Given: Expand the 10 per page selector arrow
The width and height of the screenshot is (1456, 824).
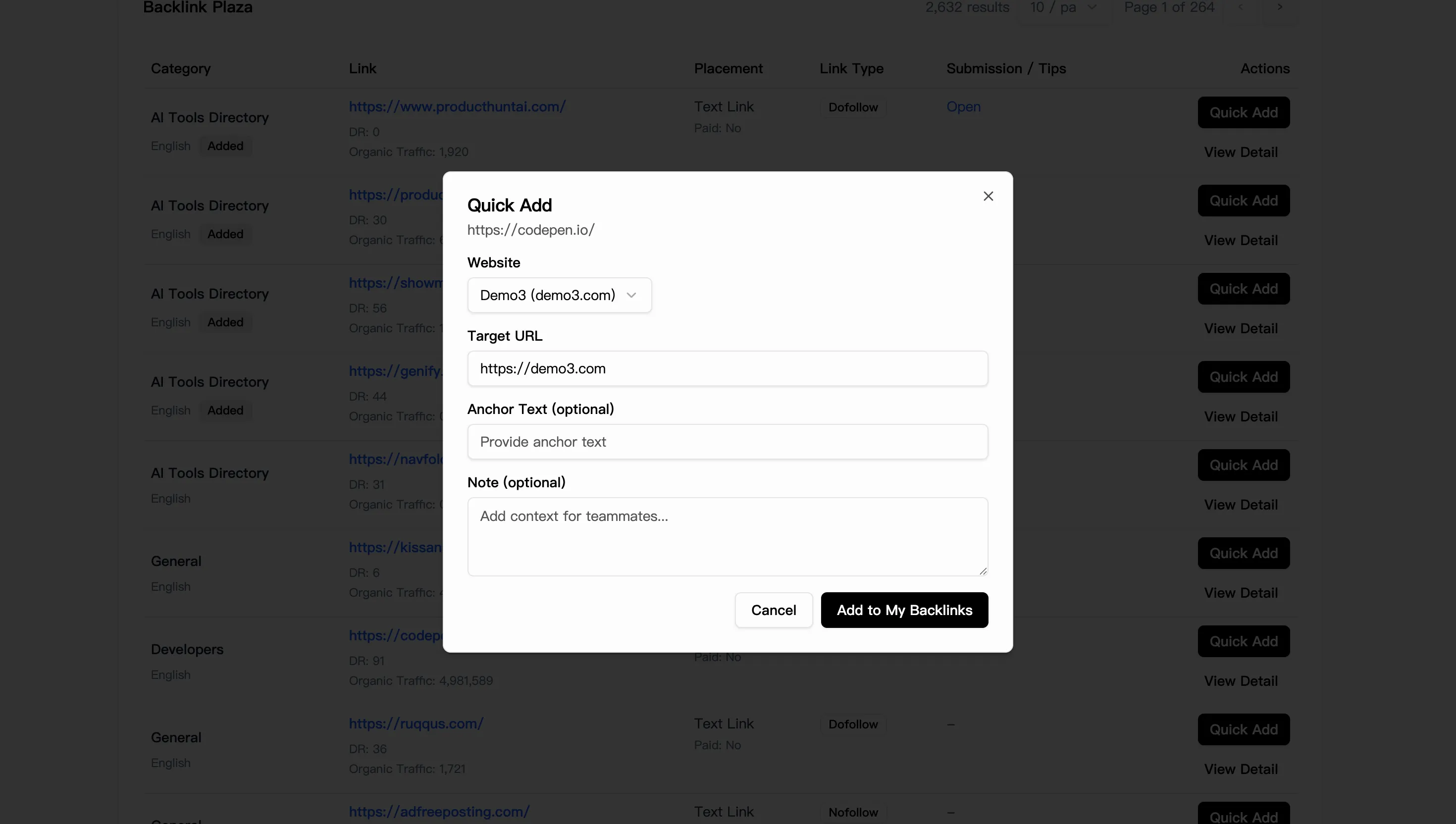Looking at the screenshot, I should (x=1091, y=7).
